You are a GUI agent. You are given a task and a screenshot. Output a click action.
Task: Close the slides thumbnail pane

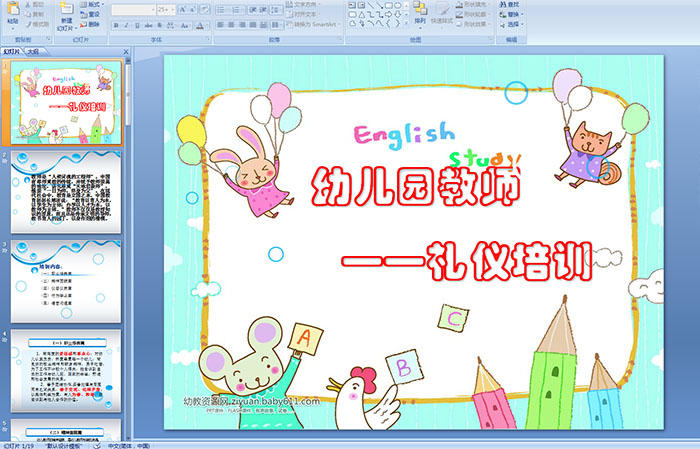pyautogui.click(x=126, y=52)
